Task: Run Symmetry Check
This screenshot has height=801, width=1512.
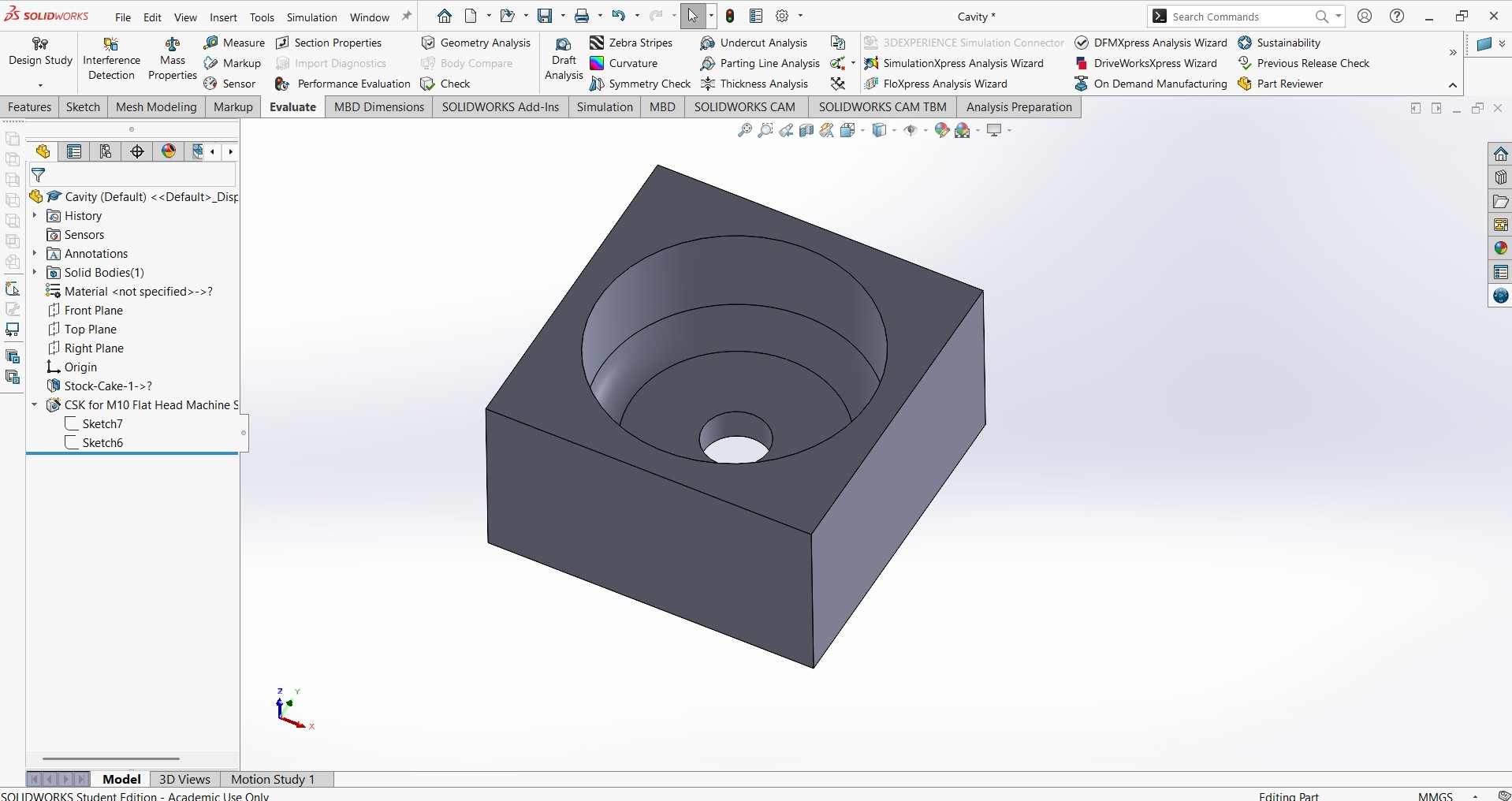Action: pos(640,84)
